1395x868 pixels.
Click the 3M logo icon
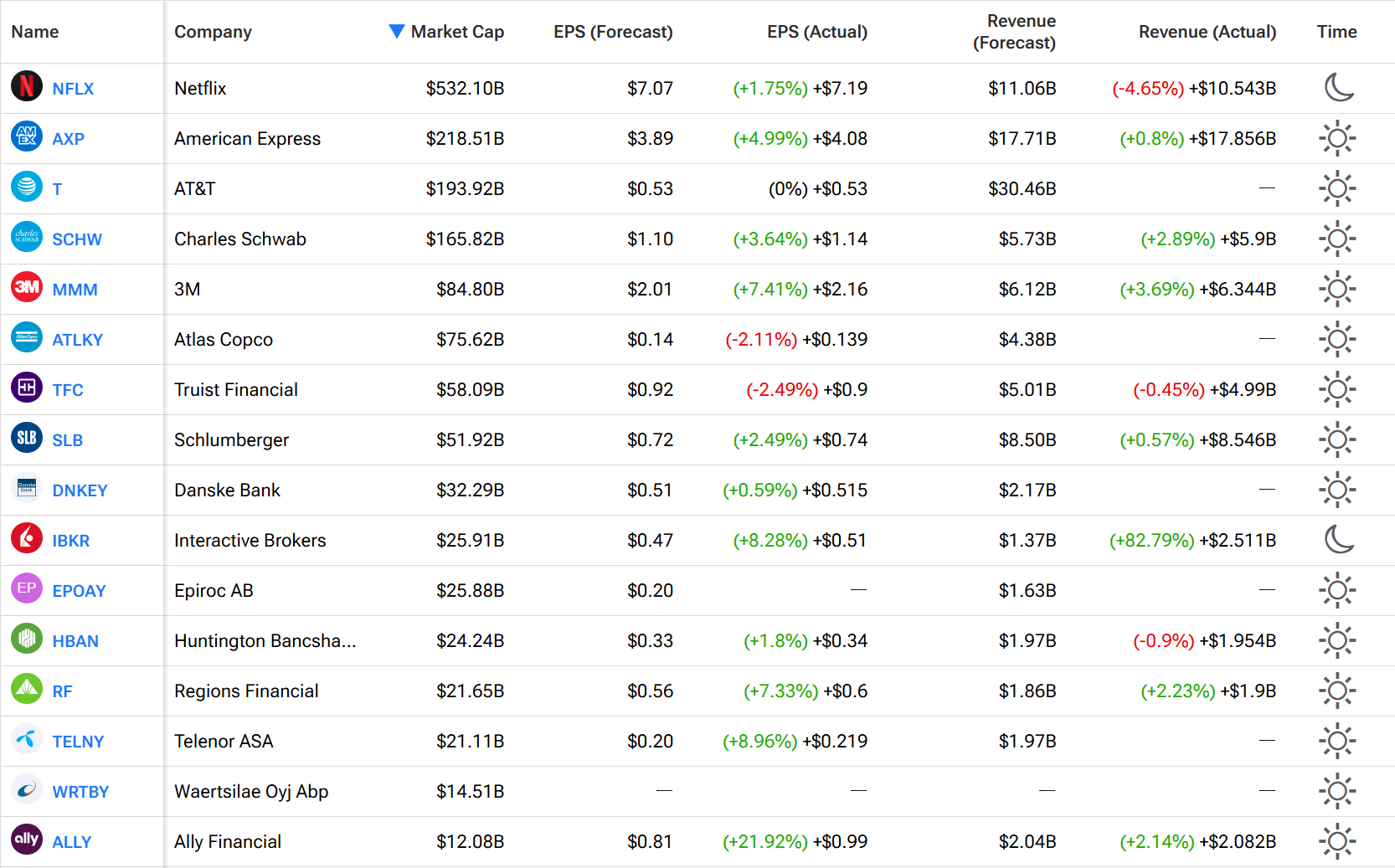coord(27,287)
